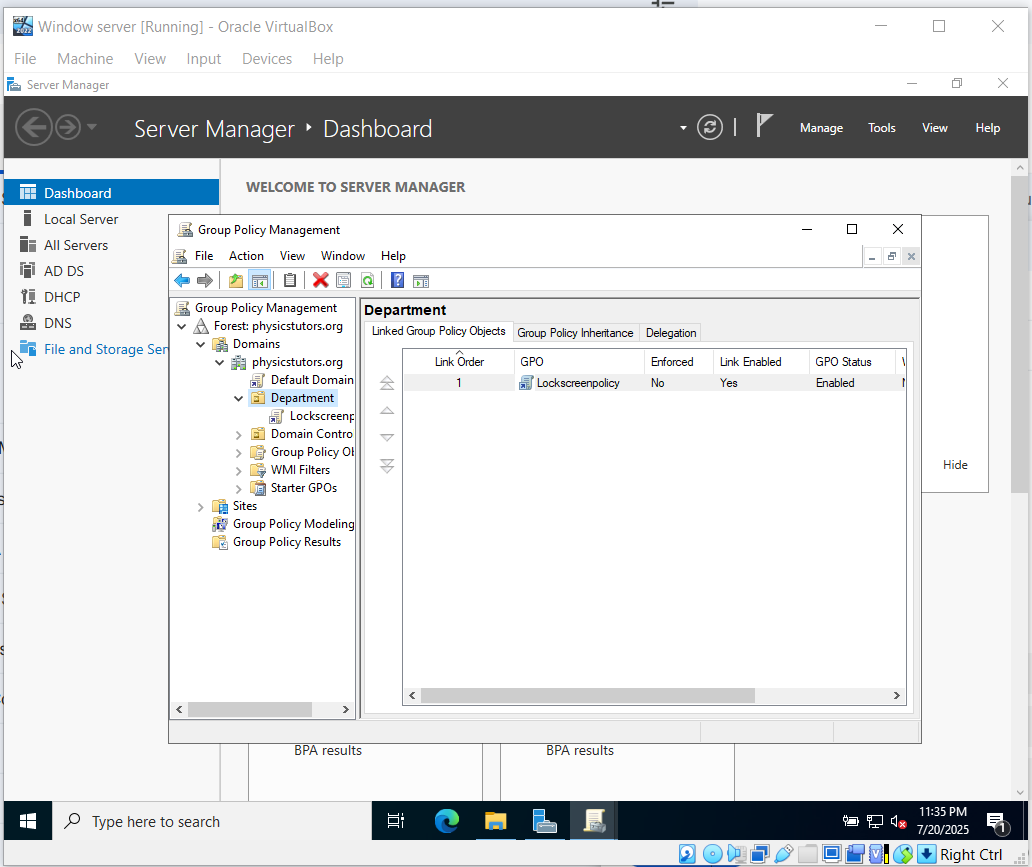Expand the Domain Controllers node
Screen dimensions: 1032x867
(239, 434)
